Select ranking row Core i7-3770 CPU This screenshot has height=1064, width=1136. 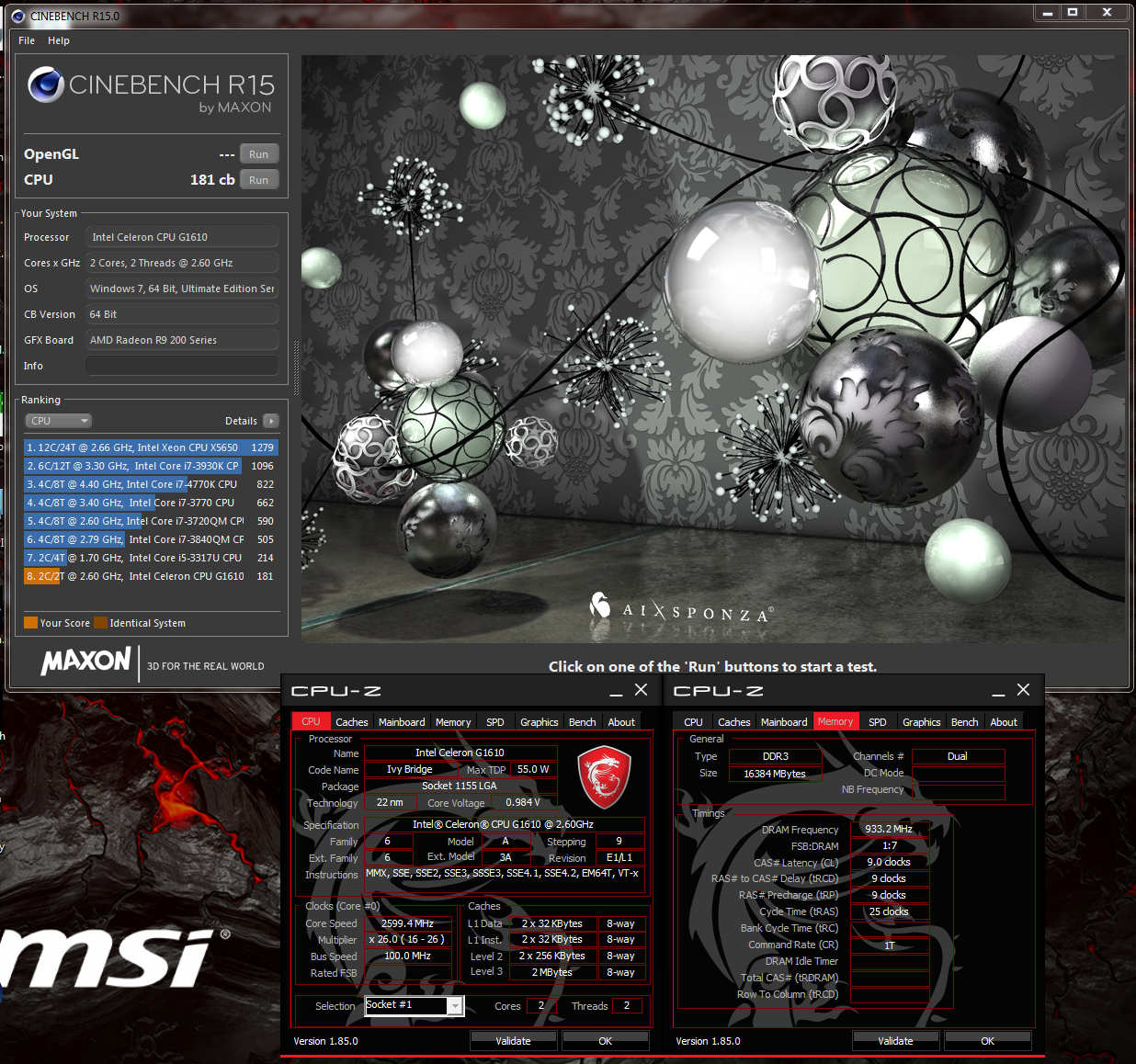152,503
